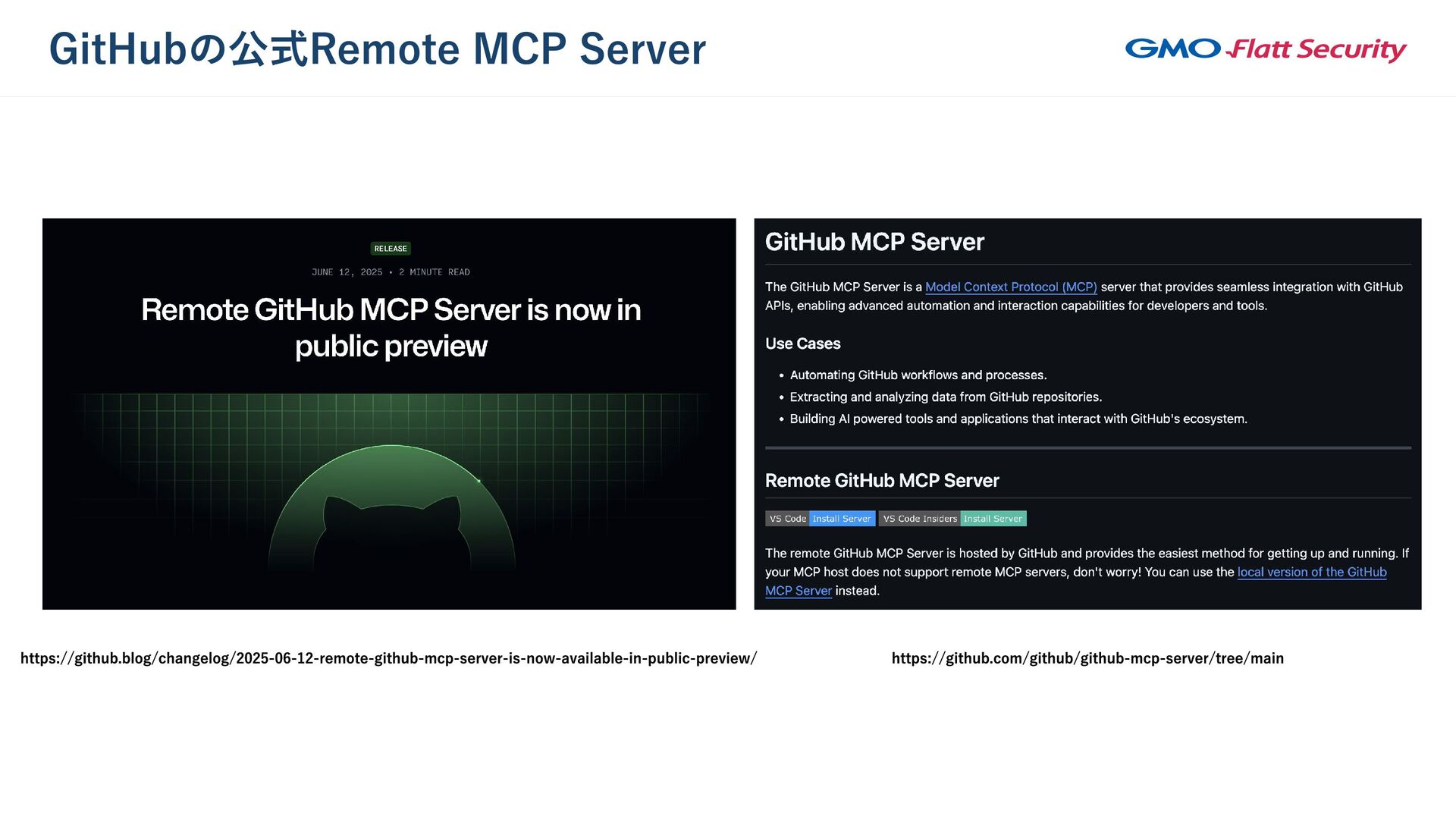
Task: Click the github.com/github/github-mcp-server URL text
Action: pyautogui.click(x=1087, y=658)
